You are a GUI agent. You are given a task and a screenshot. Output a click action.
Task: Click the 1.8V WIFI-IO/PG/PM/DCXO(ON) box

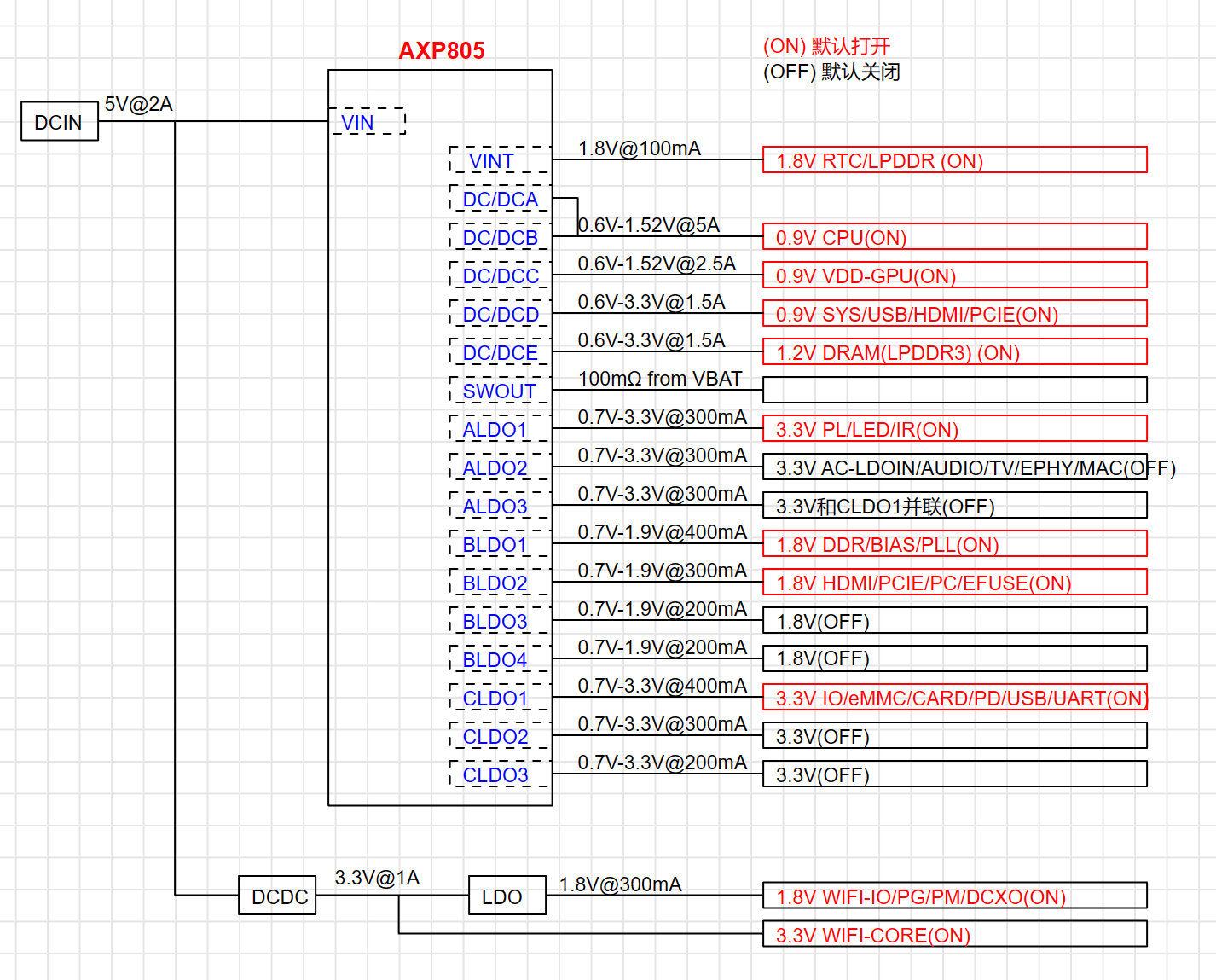[x=954, y=896]
